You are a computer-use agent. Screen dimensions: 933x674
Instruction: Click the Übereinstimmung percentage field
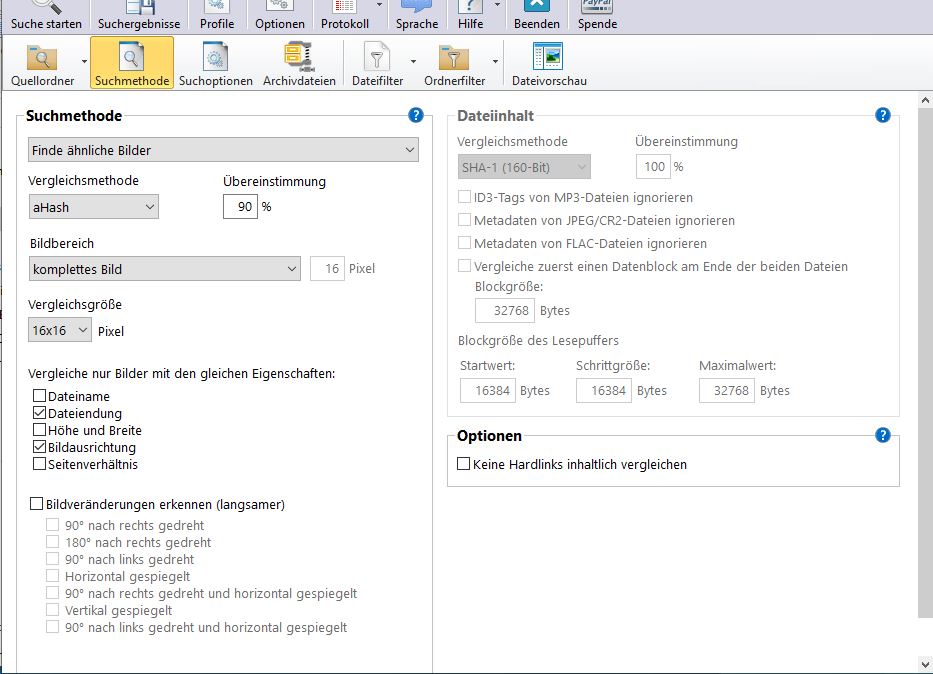[240, 207]
